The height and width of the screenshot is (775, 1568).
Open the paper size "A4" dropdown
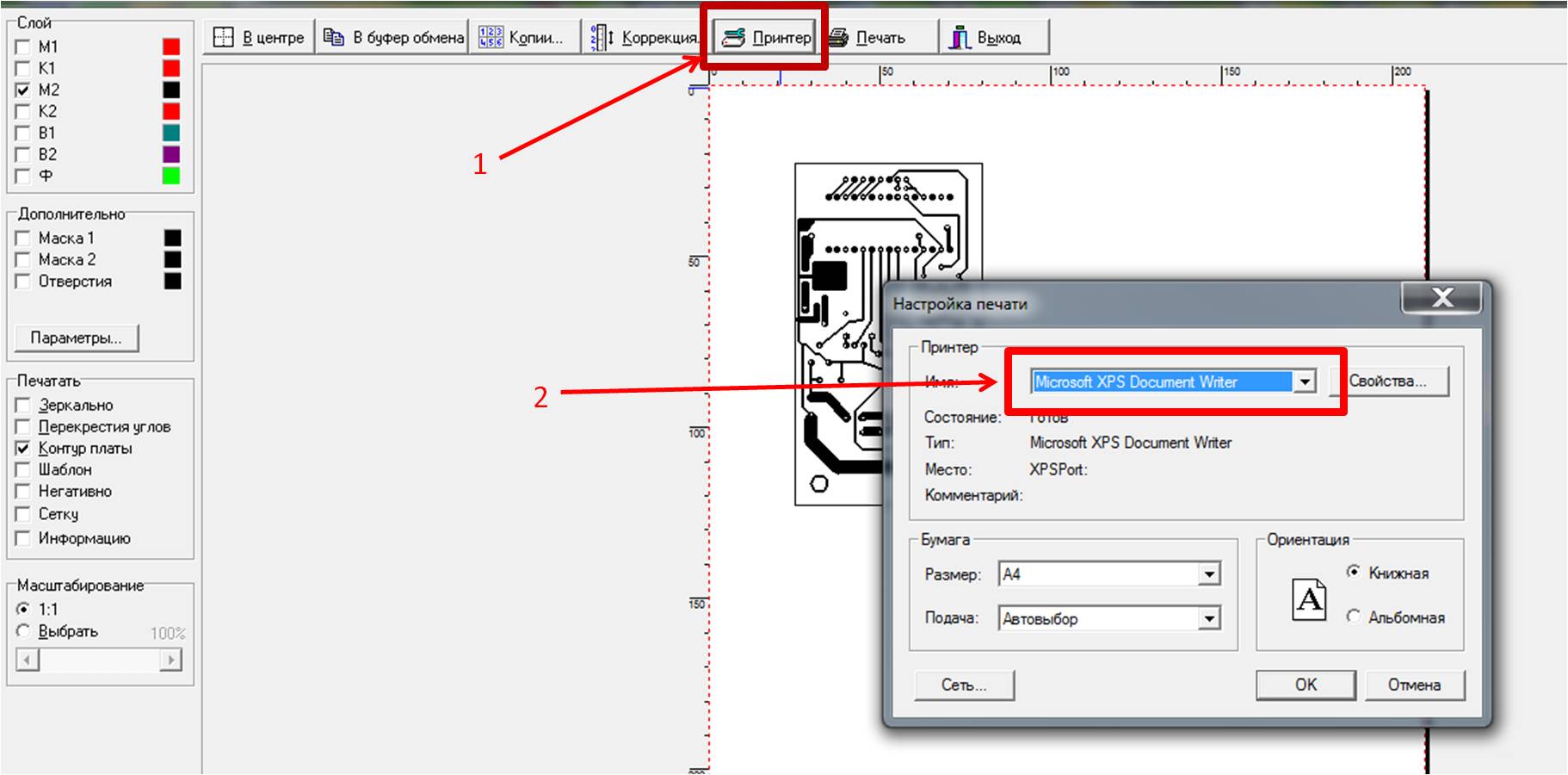point(1209,574)
